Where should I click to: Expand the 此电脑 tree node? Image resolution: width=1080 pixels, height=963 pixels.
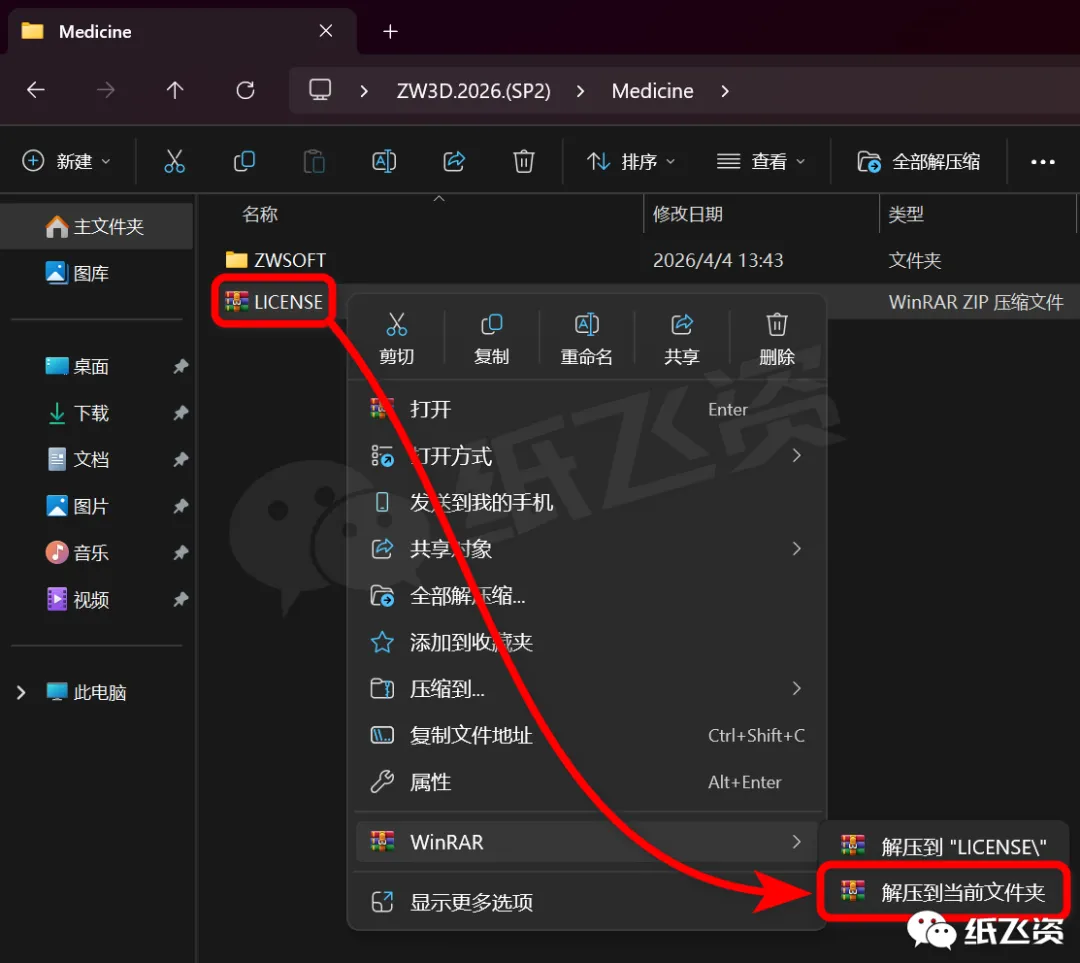21,692
